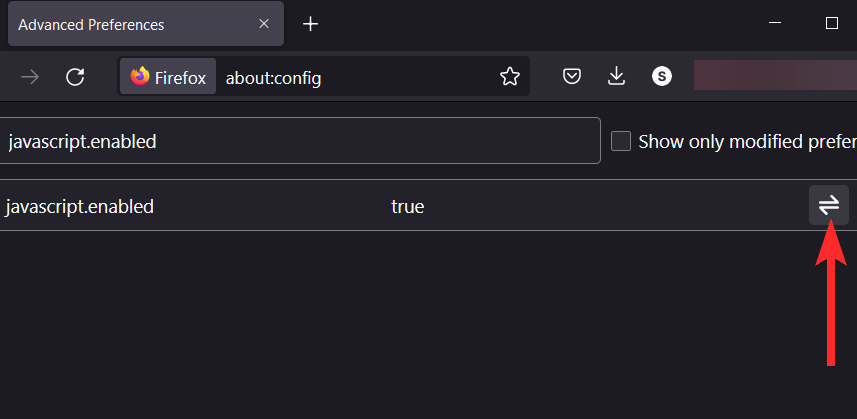The width and height of the screenshot is (857, 419).
Task: Toggle the javascript.enabled preference value
Action: pyautogui.click(x=828, y=205)
